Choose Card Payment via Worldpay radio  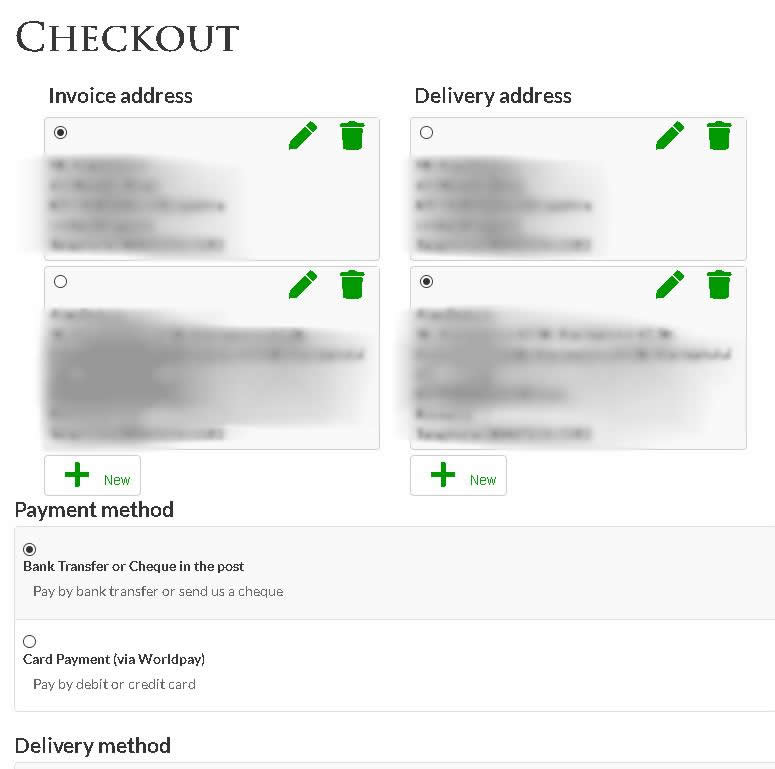click(29, 641)
